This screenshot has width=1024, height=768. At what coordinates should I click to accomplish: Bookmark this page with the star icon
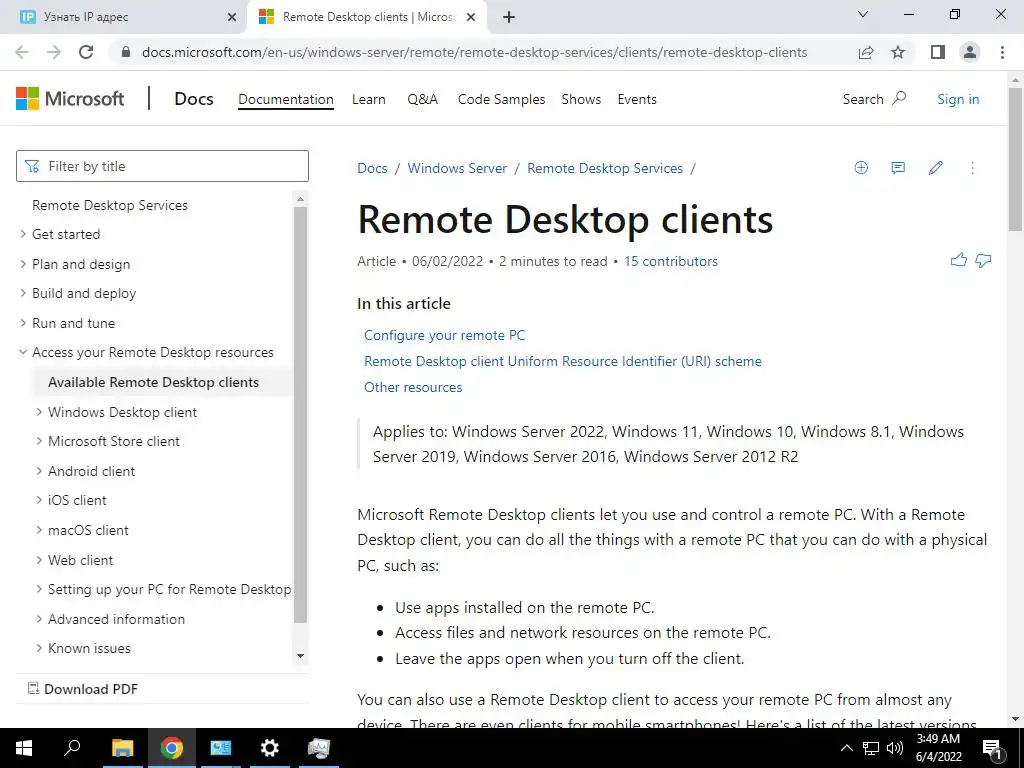point(898,52)
